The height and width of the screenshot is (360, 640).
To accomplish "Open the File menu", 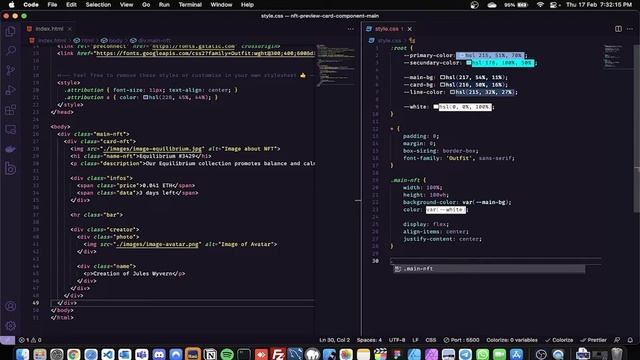I will click(x=52, y=4).
